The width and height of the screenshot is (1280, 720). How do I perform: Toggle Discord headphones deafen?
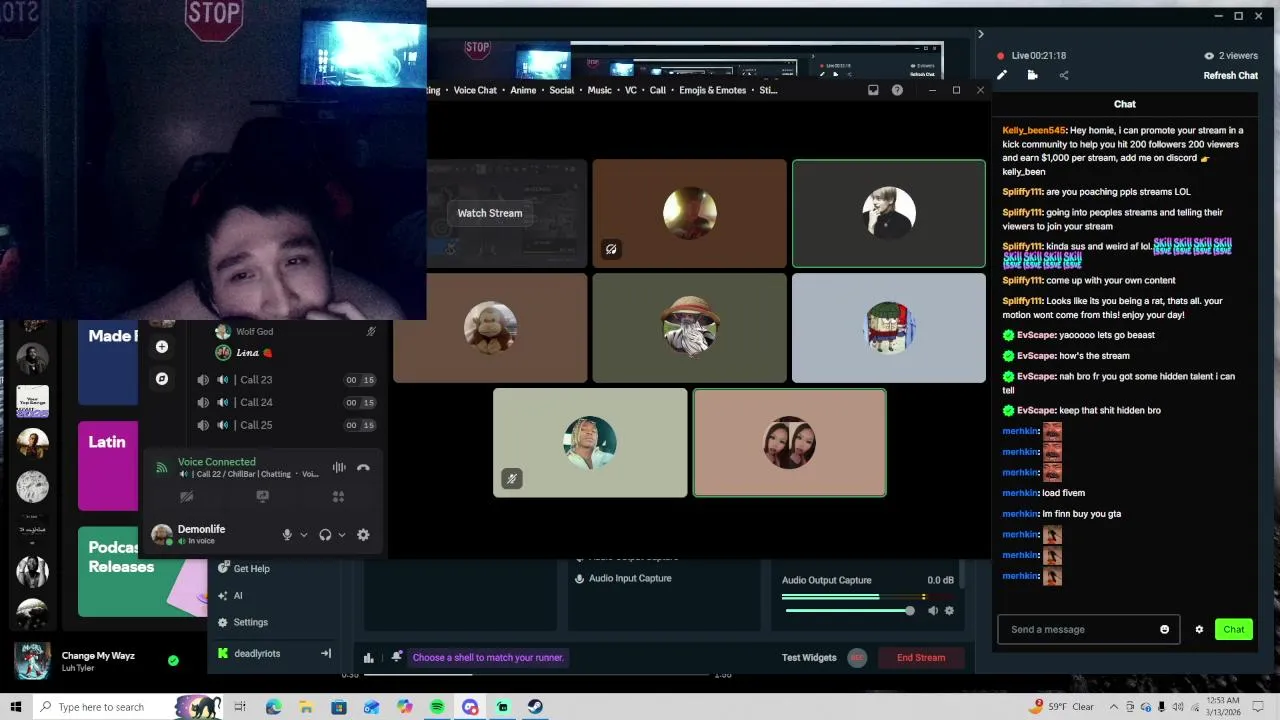point(325,535)
